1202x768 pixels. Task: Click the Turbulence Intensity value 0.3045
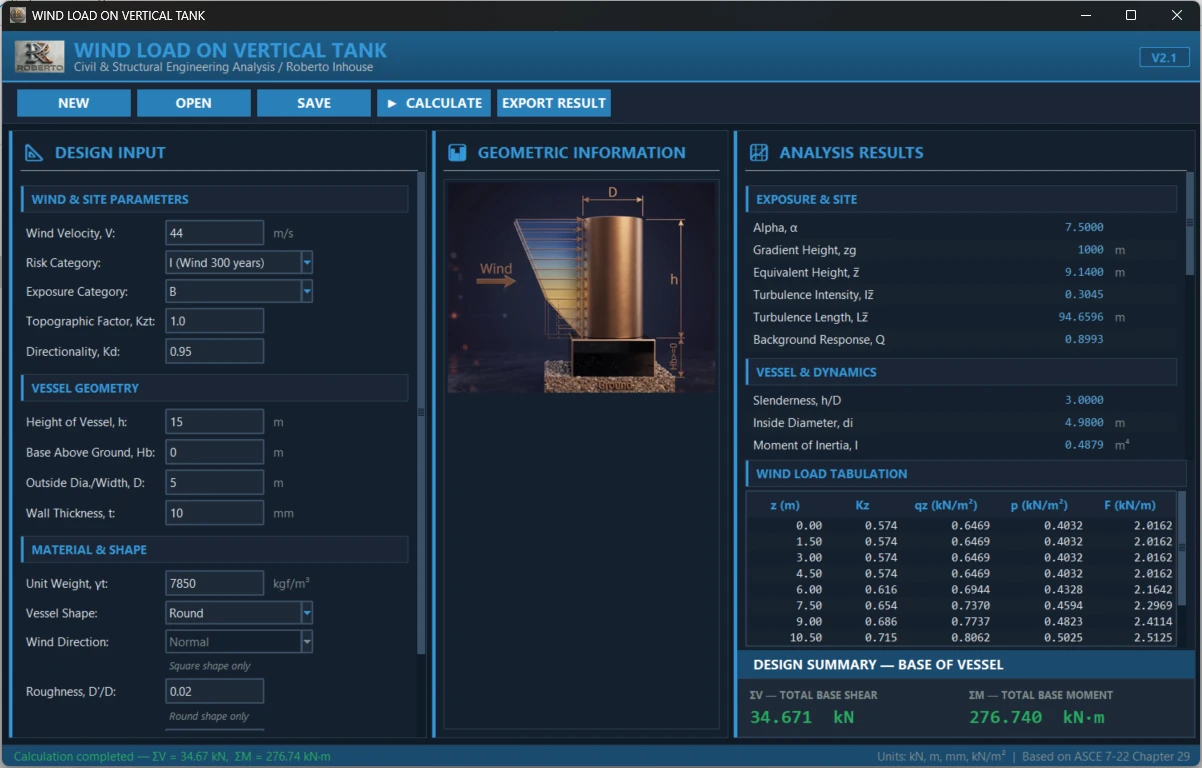(x=1084, y=295)
